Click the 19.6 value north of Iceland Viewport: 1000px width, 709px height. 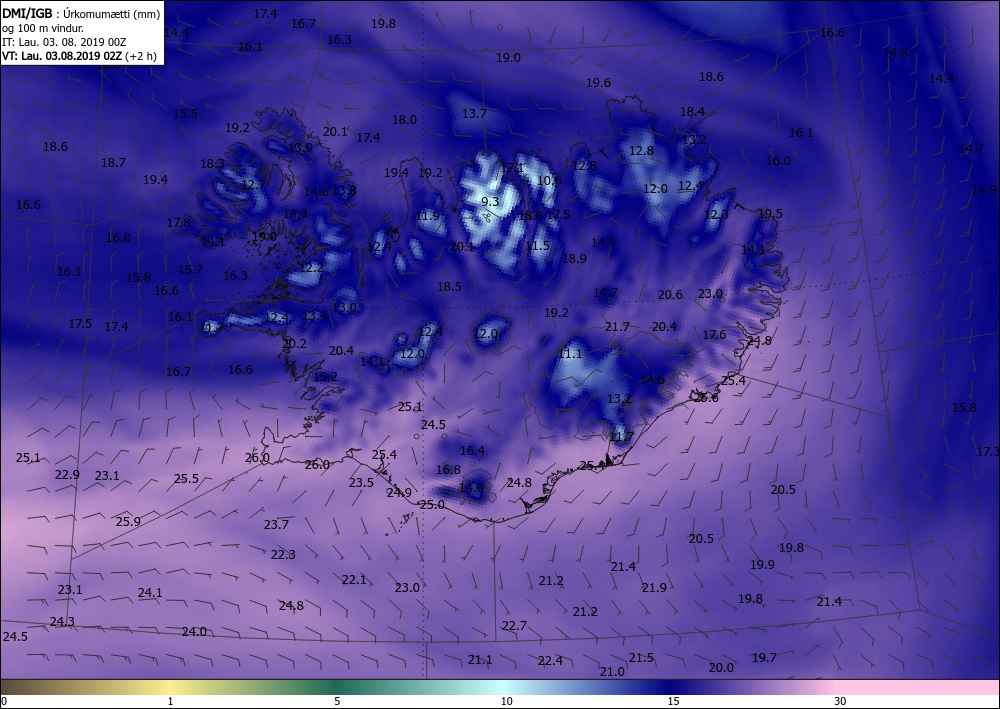click(598, 83)
